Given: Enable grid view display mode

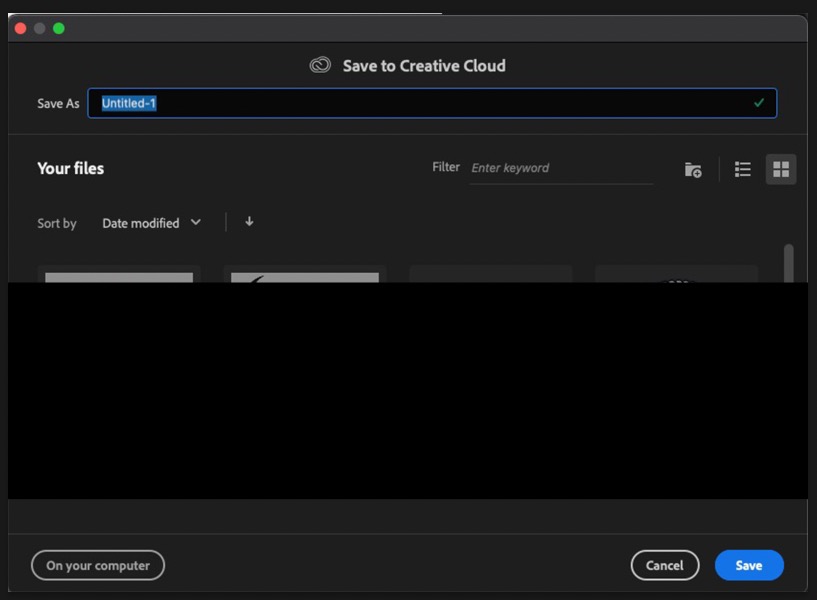Looking at the screenshot, I should point(781,169).
